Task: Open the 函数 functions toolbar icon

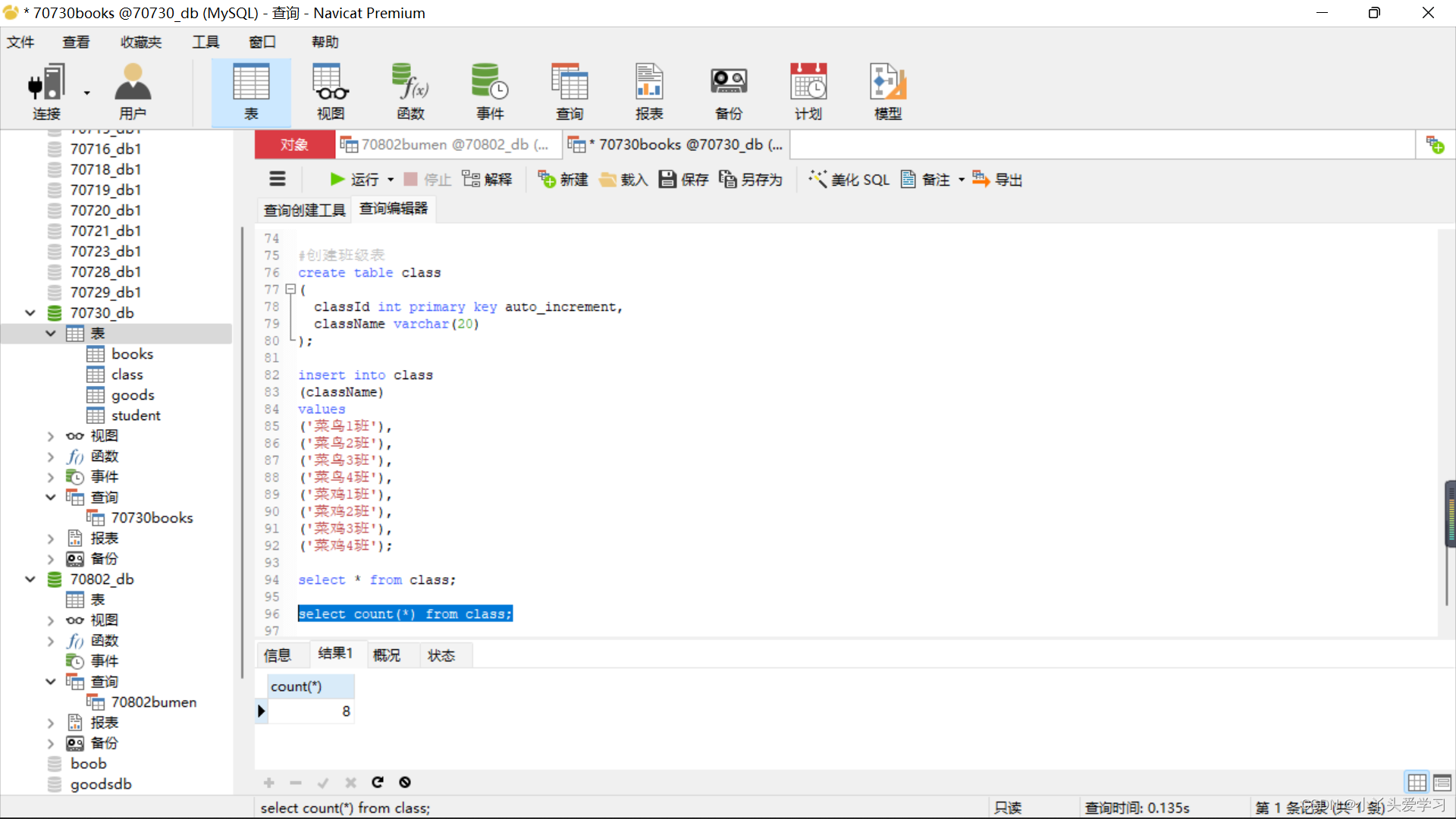Action: (x=410, y=92)
